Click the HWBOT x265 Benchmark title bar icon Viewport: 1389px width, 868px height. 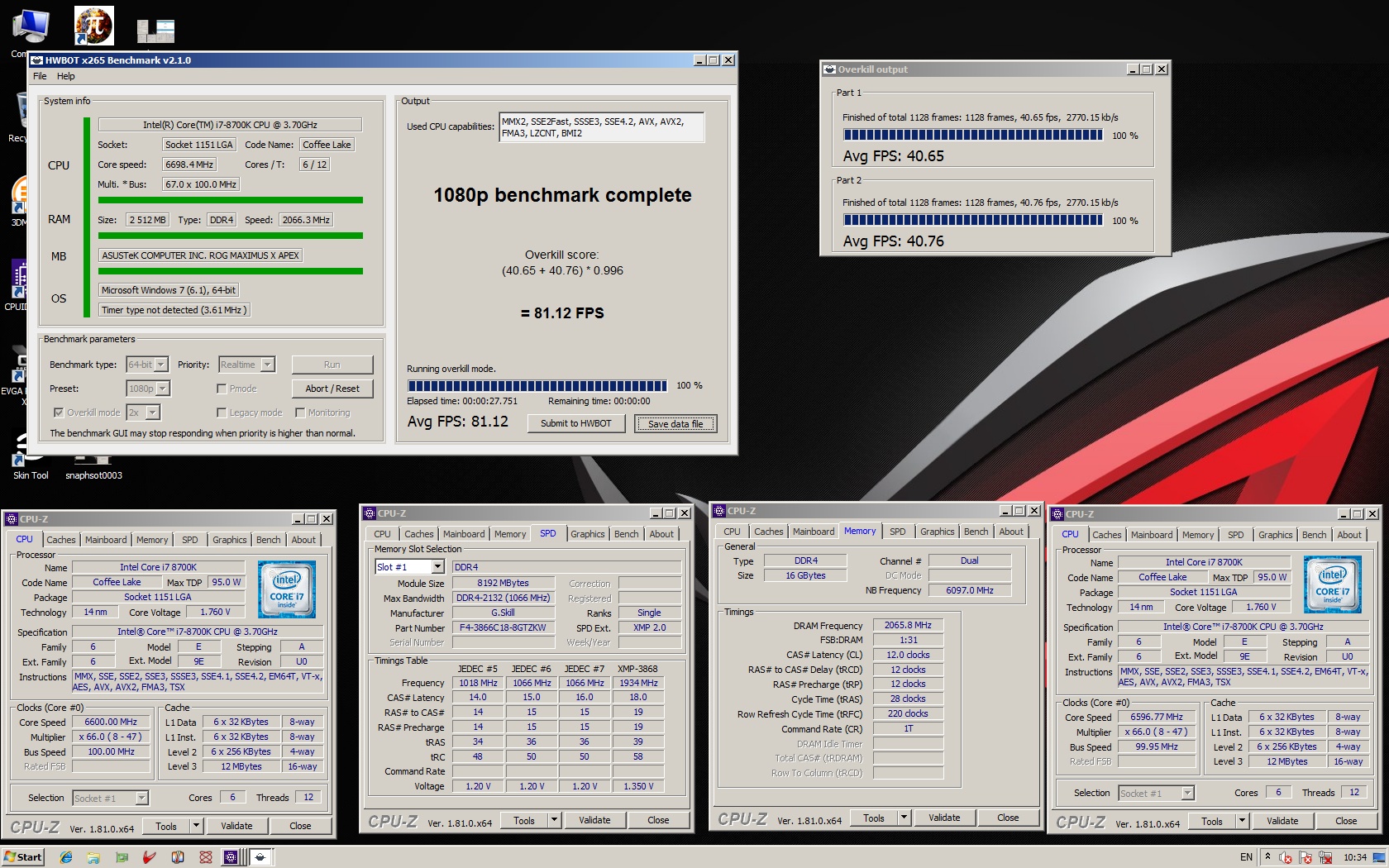point(36,60)
